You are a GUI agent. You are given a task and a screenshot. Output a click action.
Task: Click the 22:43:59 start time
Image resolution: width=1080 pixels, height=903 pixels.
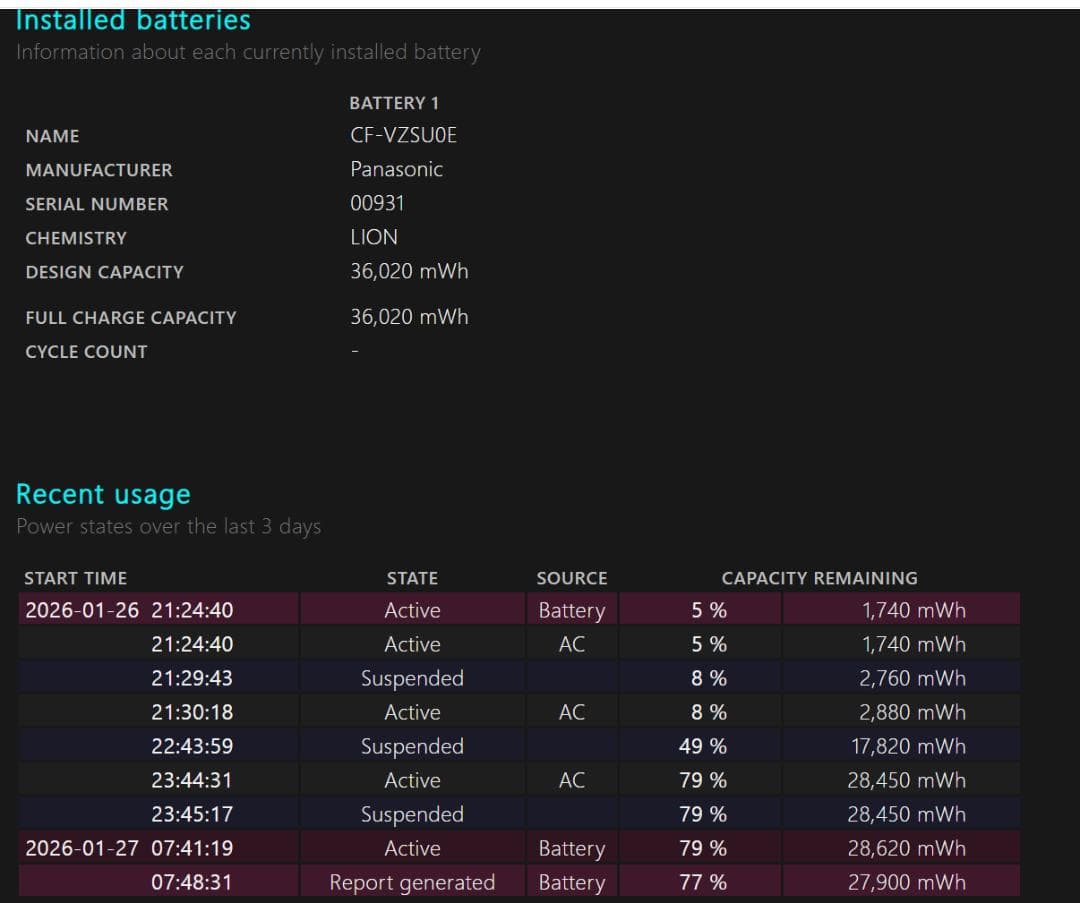click(x=191, y=746)
